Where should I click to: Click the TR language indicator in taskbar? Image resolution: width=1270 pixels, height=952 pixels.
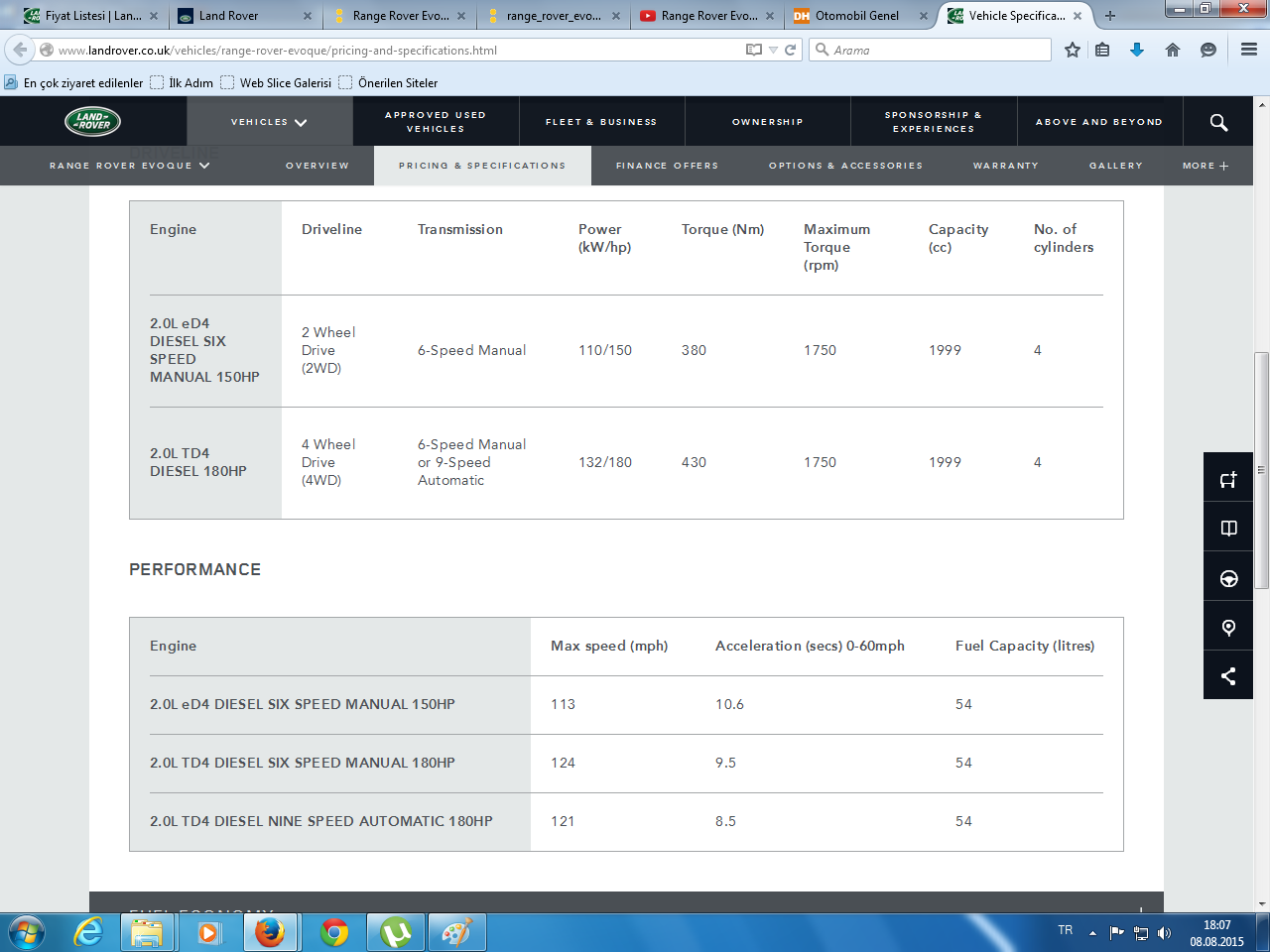pyautogui.click(x=1066, y=930)
